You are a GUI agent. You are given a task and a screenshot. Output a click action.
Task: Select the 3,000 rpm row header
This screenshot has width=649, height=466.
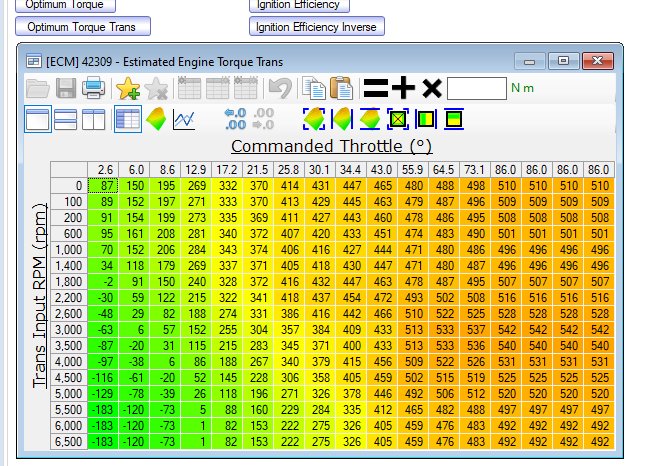point(69,330)
